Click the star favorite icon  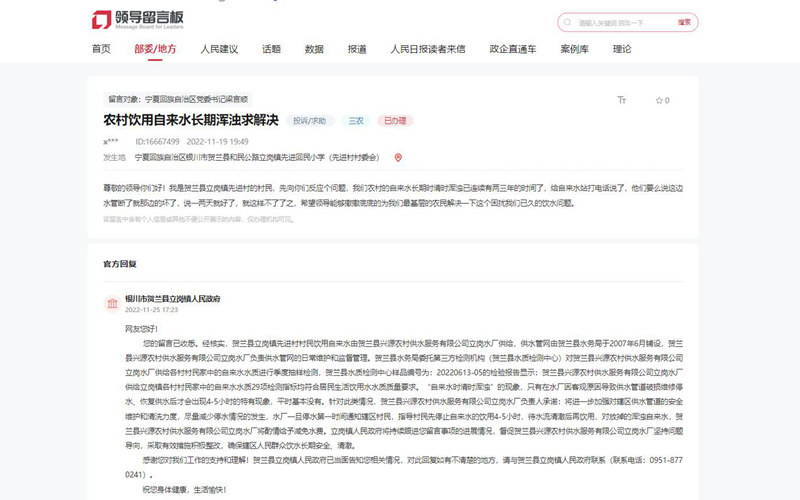point(661,100)
